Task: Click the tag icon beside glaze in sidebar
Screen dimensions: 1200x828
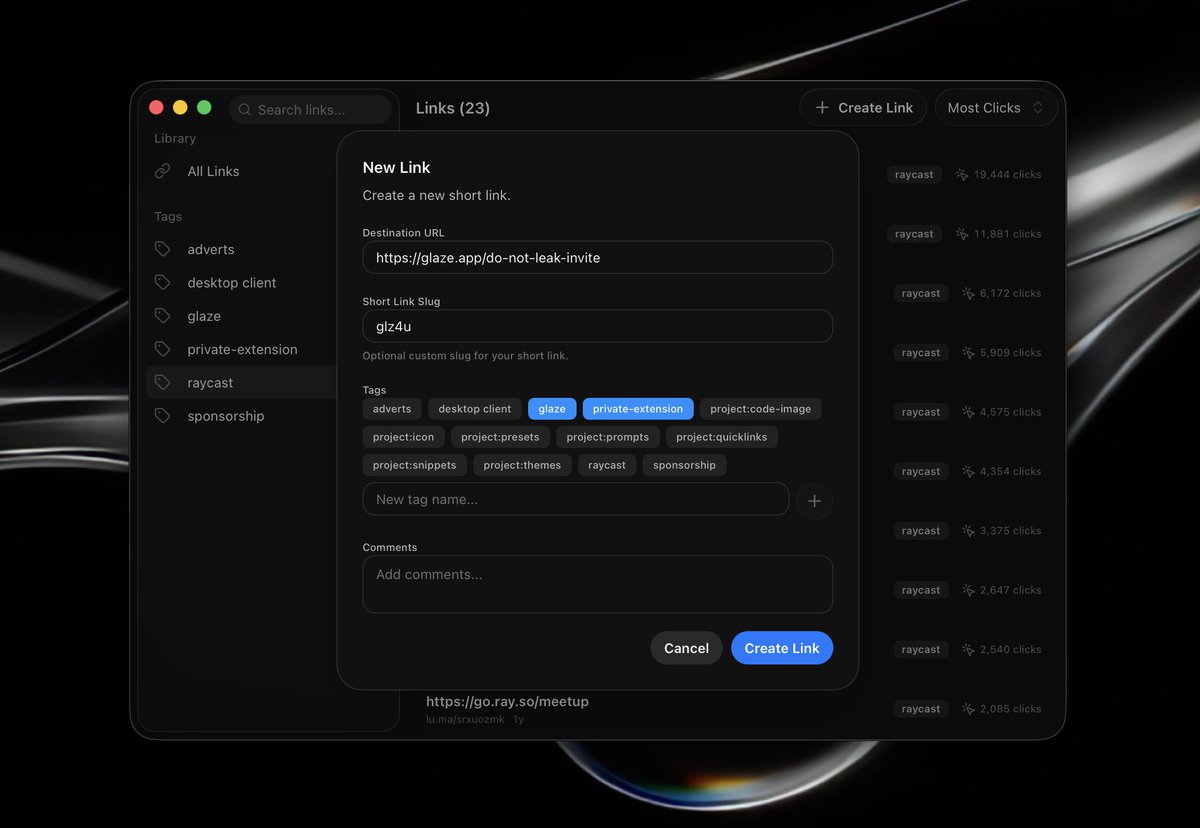Action: point(162,316)
